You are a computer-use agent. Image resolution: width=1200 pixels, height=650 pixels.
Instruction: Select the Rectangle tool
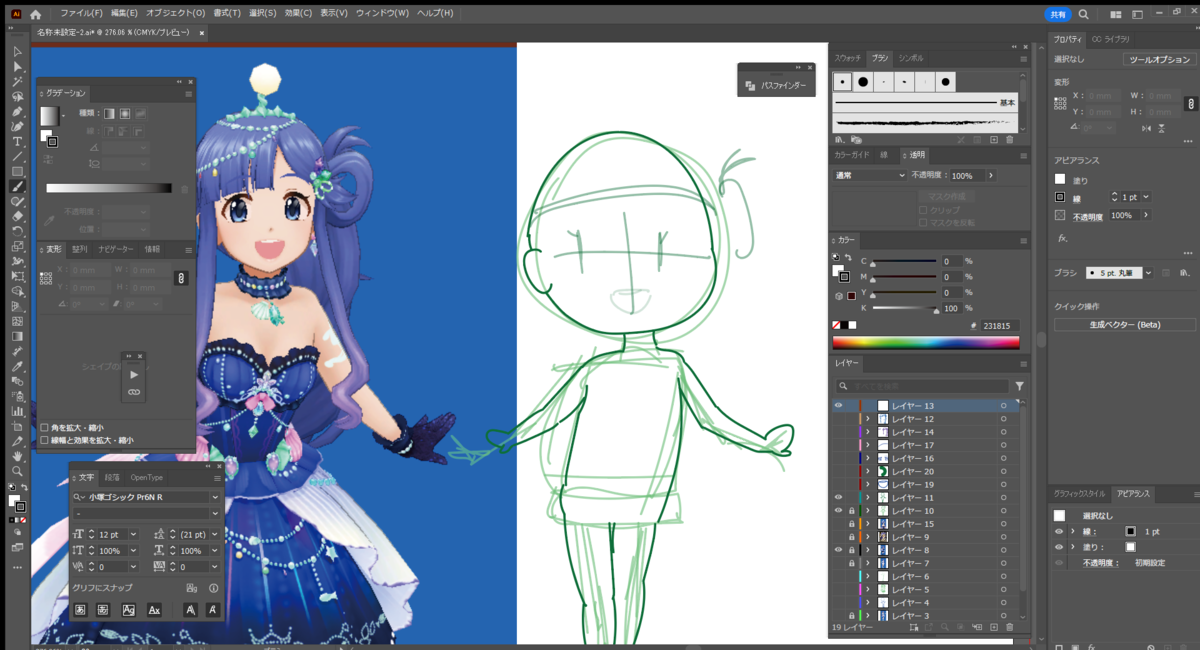point(18,172)
